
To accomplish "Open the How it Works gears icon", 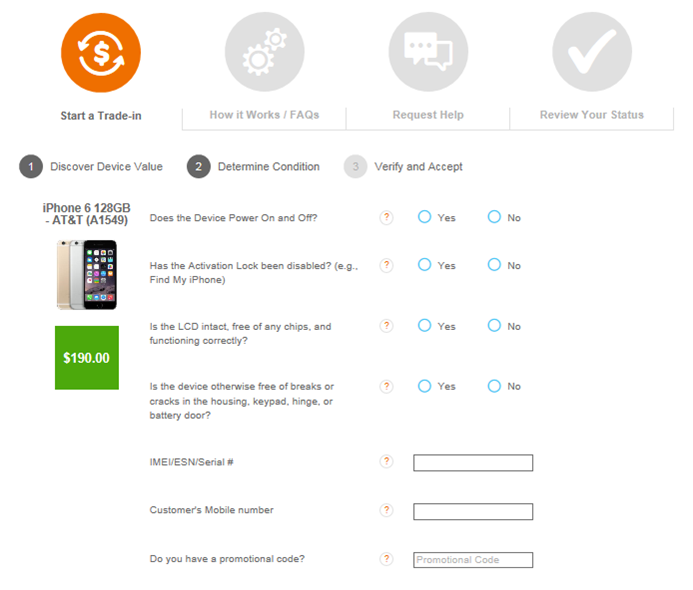I will tap(264, 52).
